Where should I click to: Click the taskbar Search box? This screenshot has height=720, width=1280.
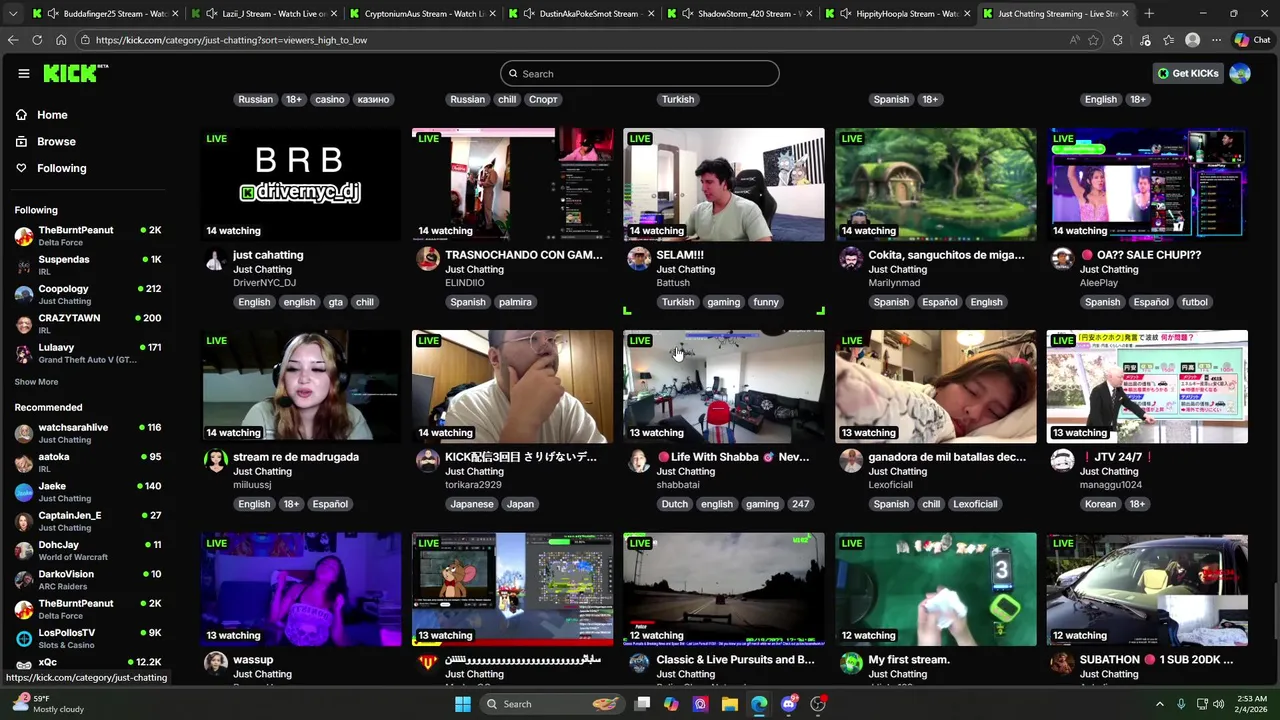point(551,704)
